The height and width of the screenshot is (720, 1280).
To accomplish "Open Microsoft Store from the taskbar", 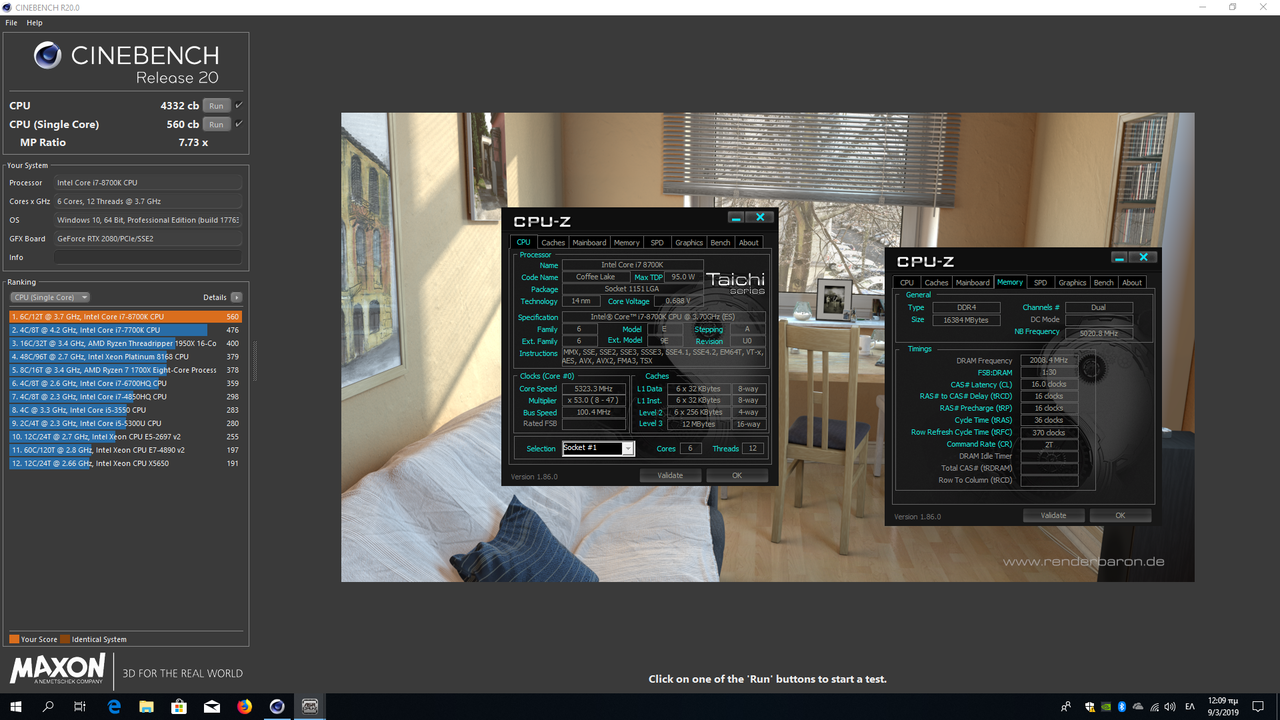I will 179,706.
